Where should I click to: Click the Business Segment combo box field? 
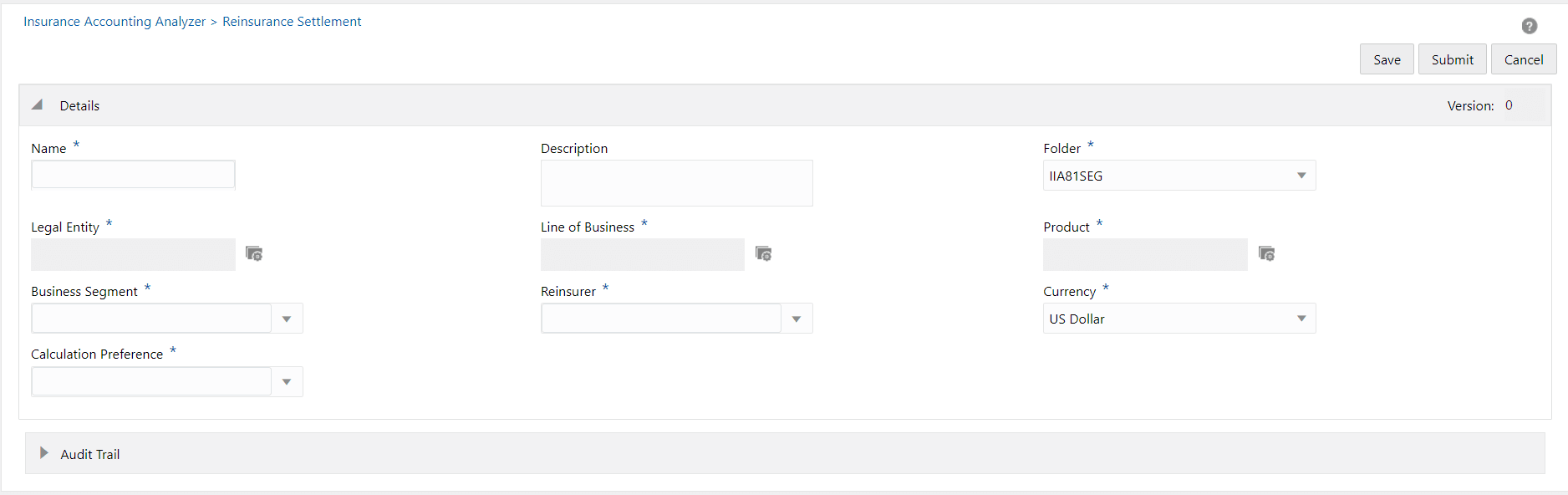(x=151, y=319)
